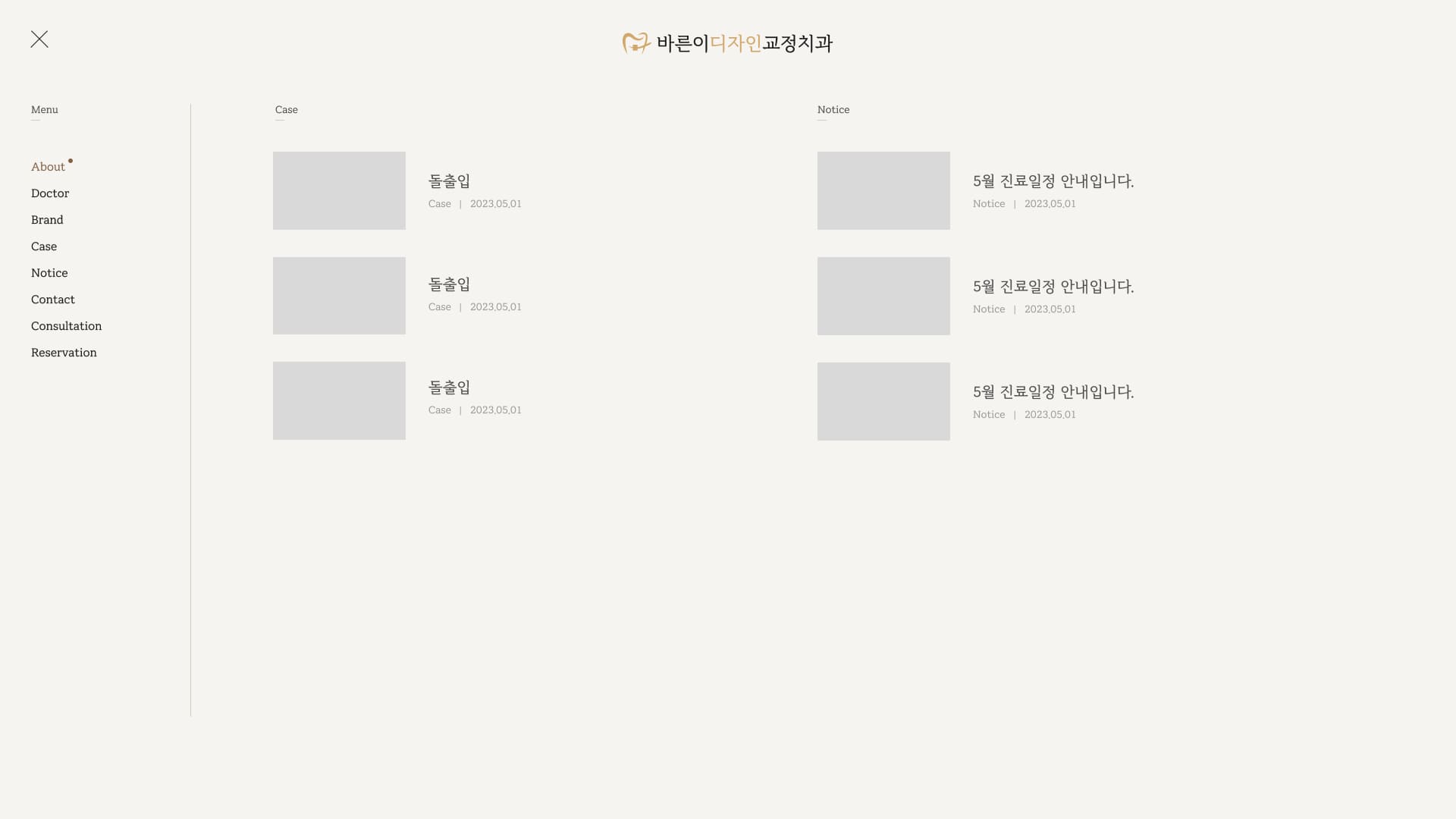
Task: Navigate to Notice in side menu
Action: 49,273
